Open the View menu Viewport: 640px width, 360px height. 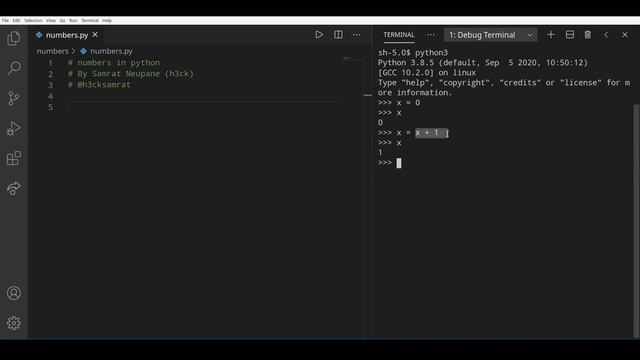[x=51, y=20]
